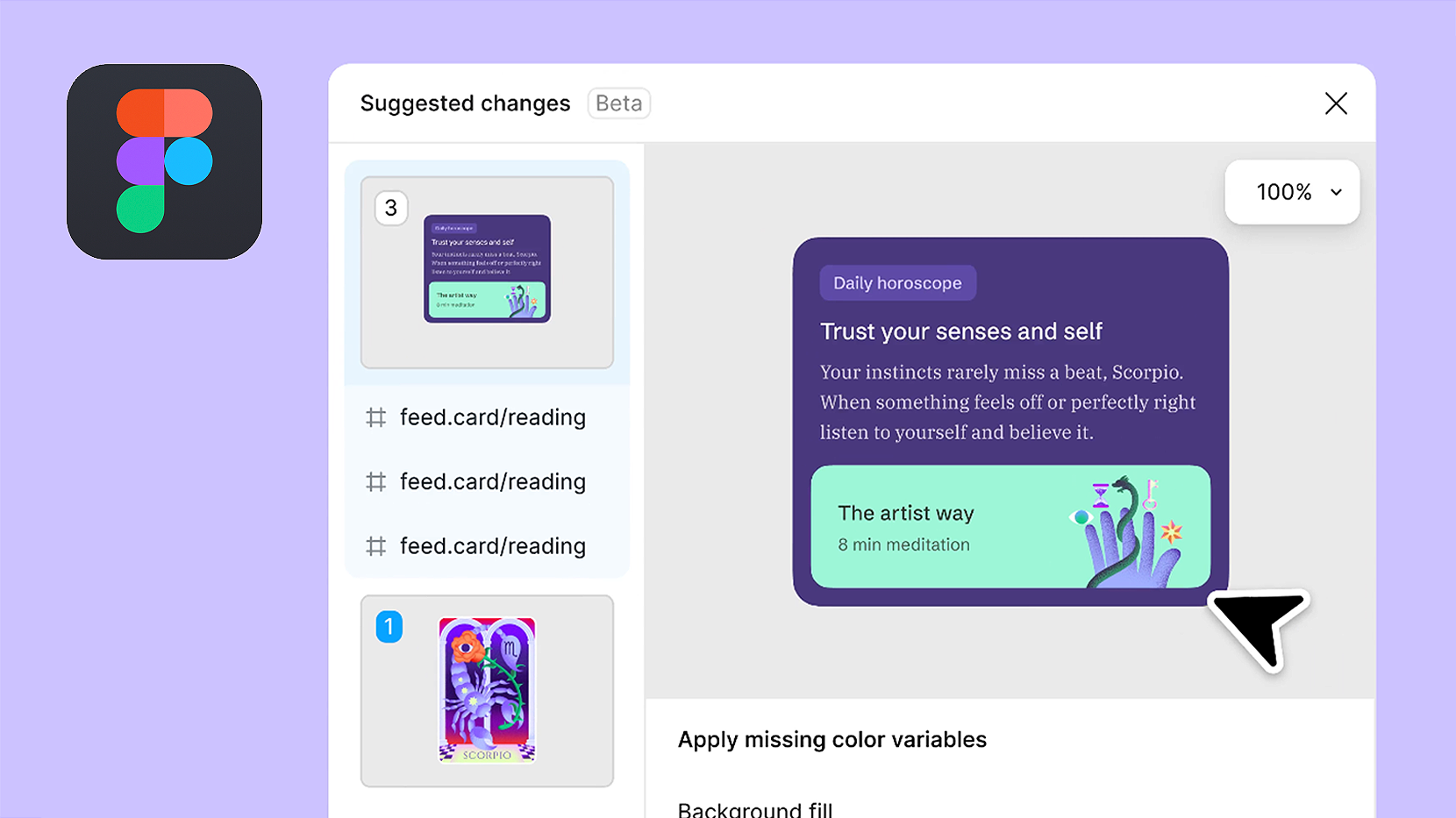
Task: Click Apply missing color variables heading
Action: pyautogui.click(x=831, y=740)
